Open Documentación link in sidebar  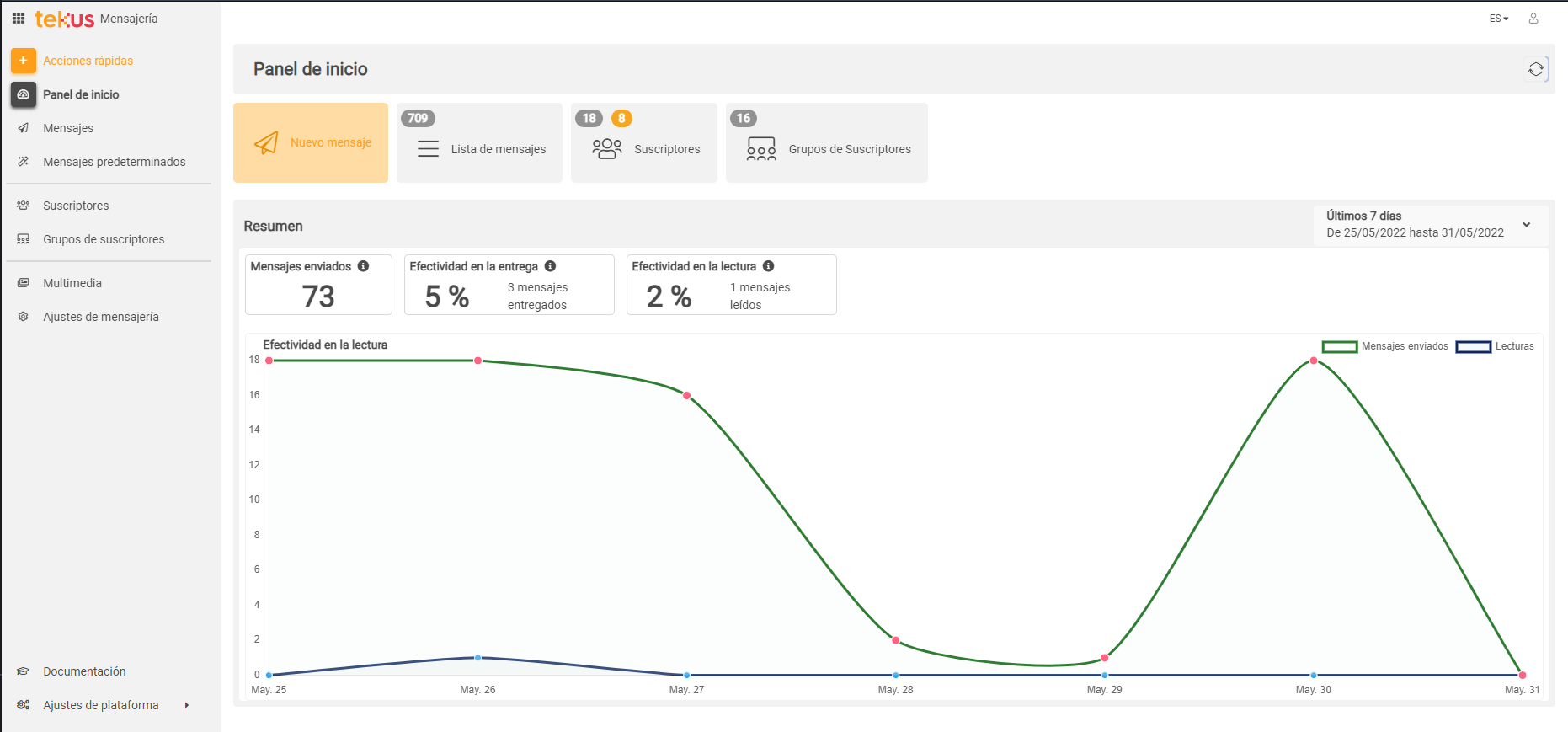point(84,671)
